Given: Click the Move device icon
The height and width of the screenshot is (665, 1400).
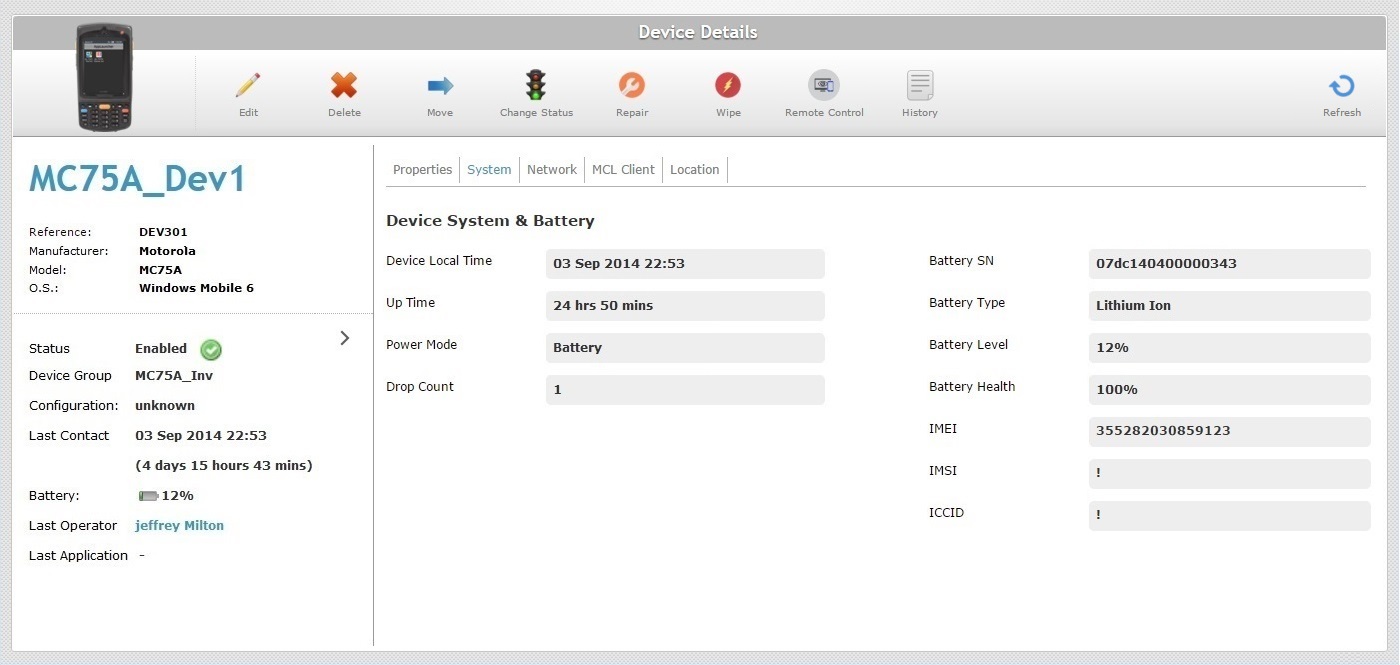Looking at the screenshot, I should tap(439, 85).
